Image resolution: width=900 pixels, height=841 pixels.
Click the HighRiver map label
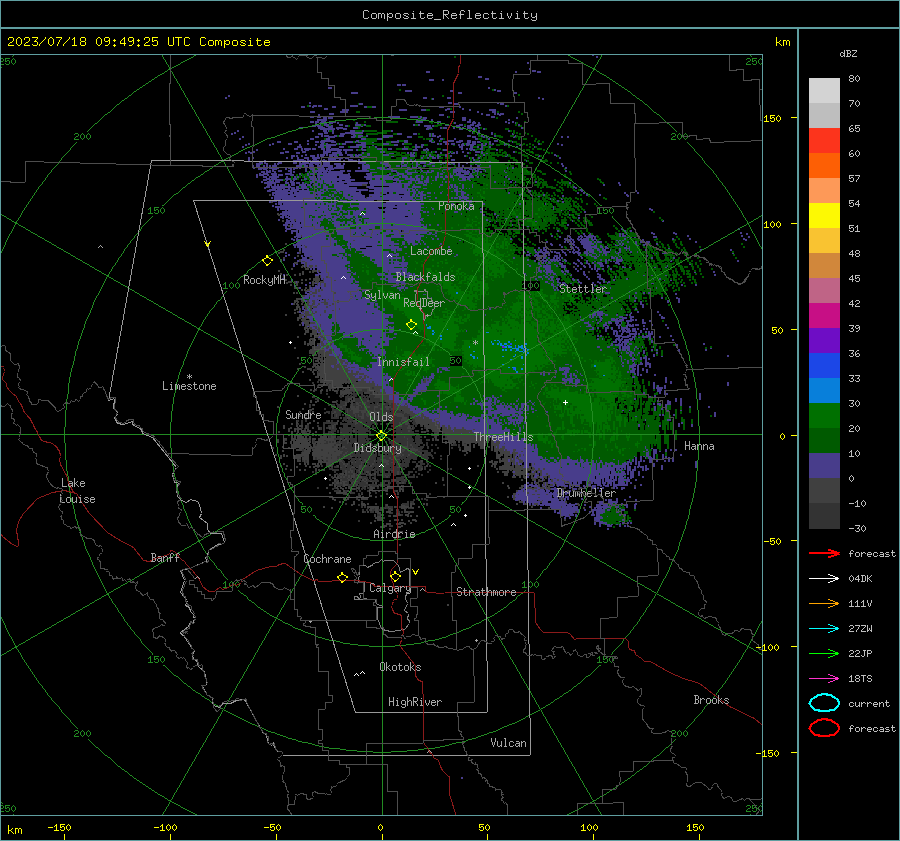[415, 702]
